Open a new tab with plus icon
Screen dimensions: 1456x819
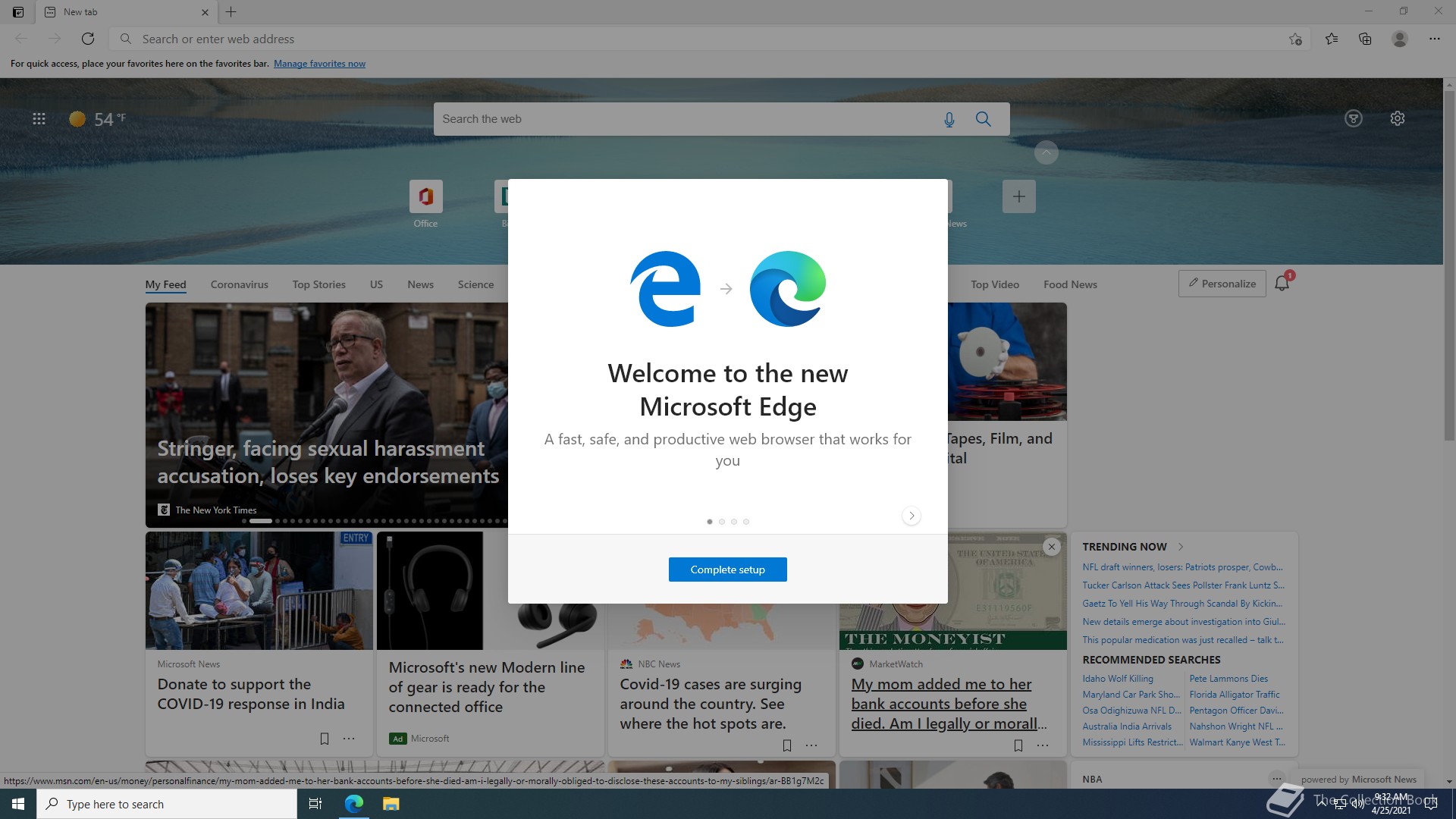(231, 12)
